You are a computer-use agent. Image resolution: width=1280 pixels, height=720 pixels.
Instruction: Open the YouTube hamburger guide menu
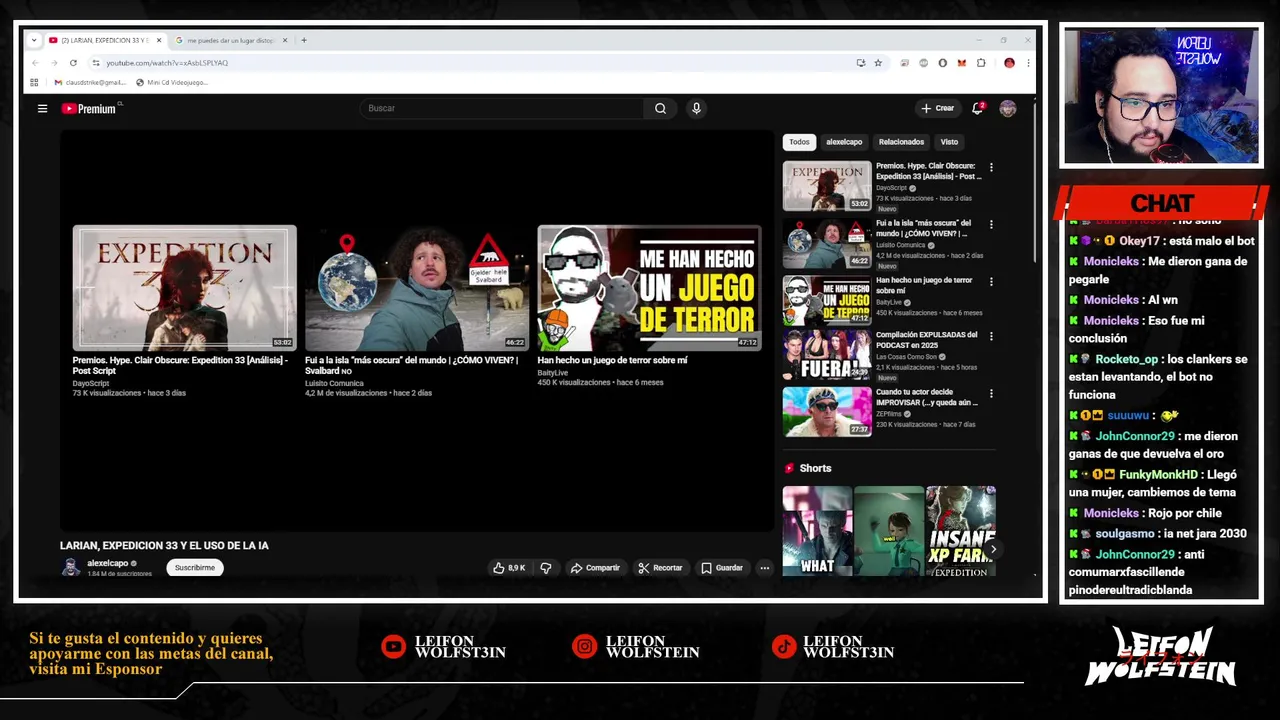coord(42,108)
